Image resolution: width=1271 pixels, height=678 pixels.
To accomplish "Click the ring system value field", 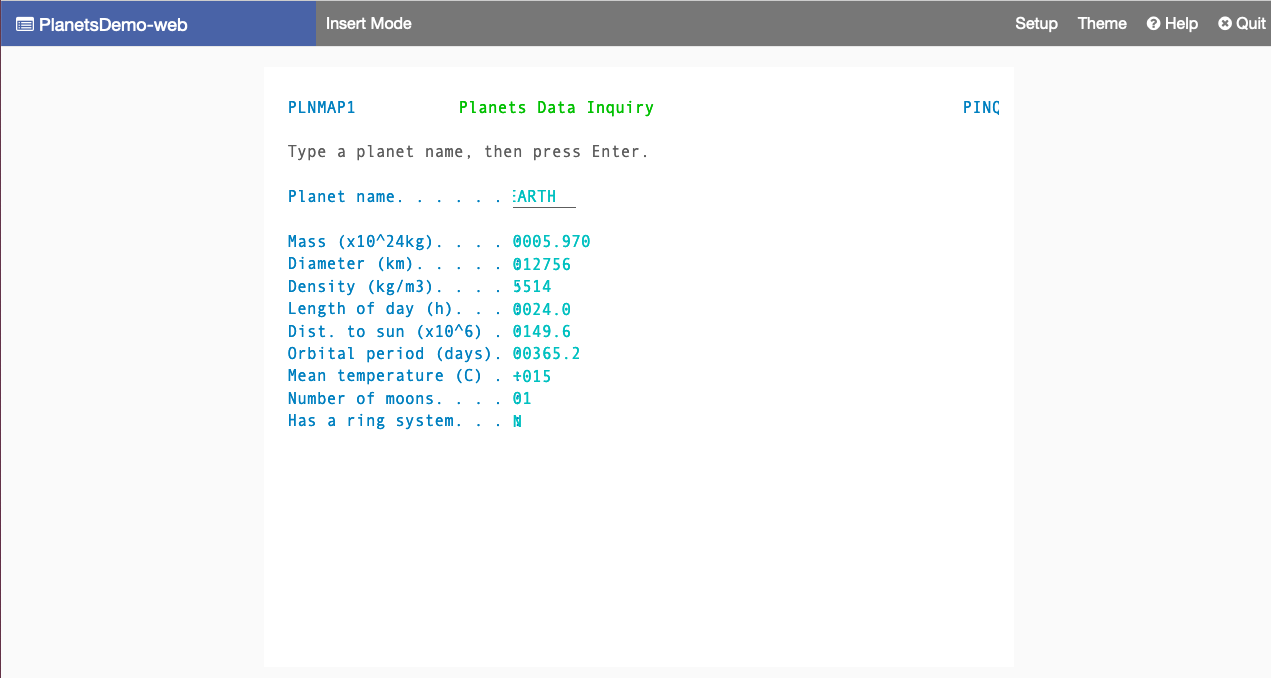I will point(518,421).
